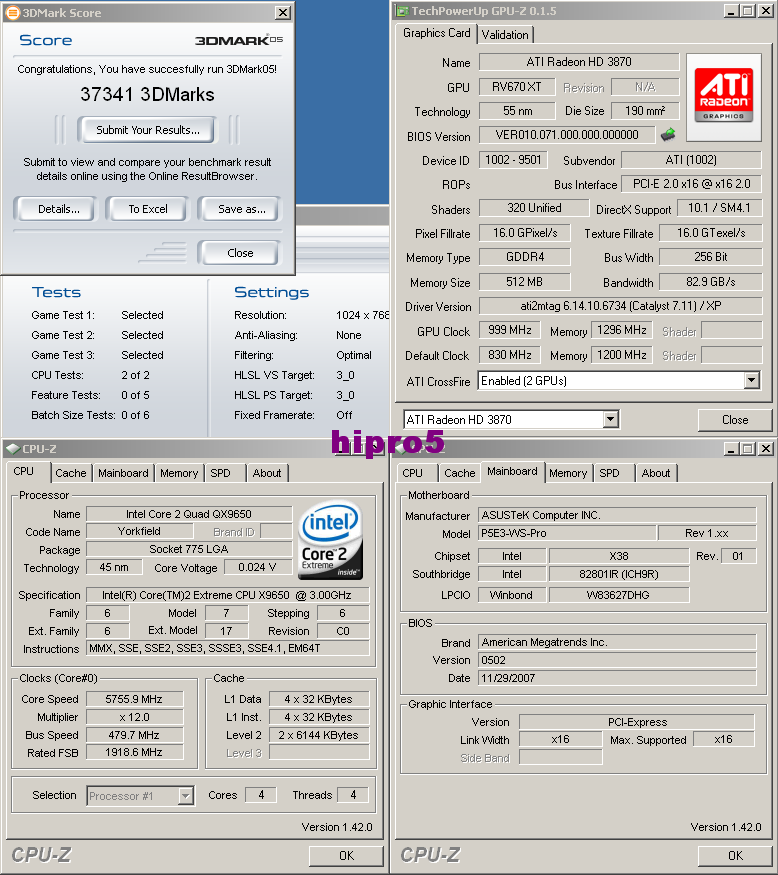
Task: Click the southbridge 82801IR (ICH9R) value
Action: point(618,574)
